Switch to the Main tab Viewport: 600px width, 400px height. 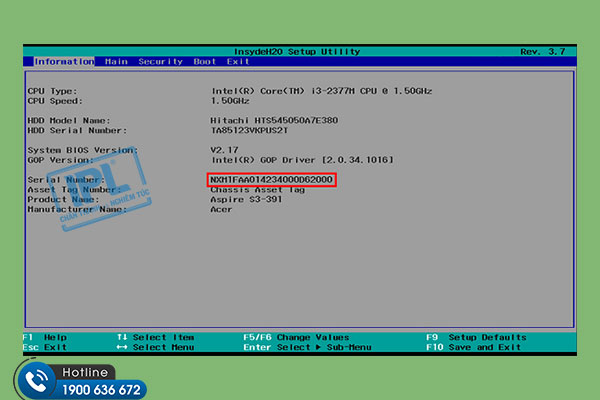click(116, 62)
